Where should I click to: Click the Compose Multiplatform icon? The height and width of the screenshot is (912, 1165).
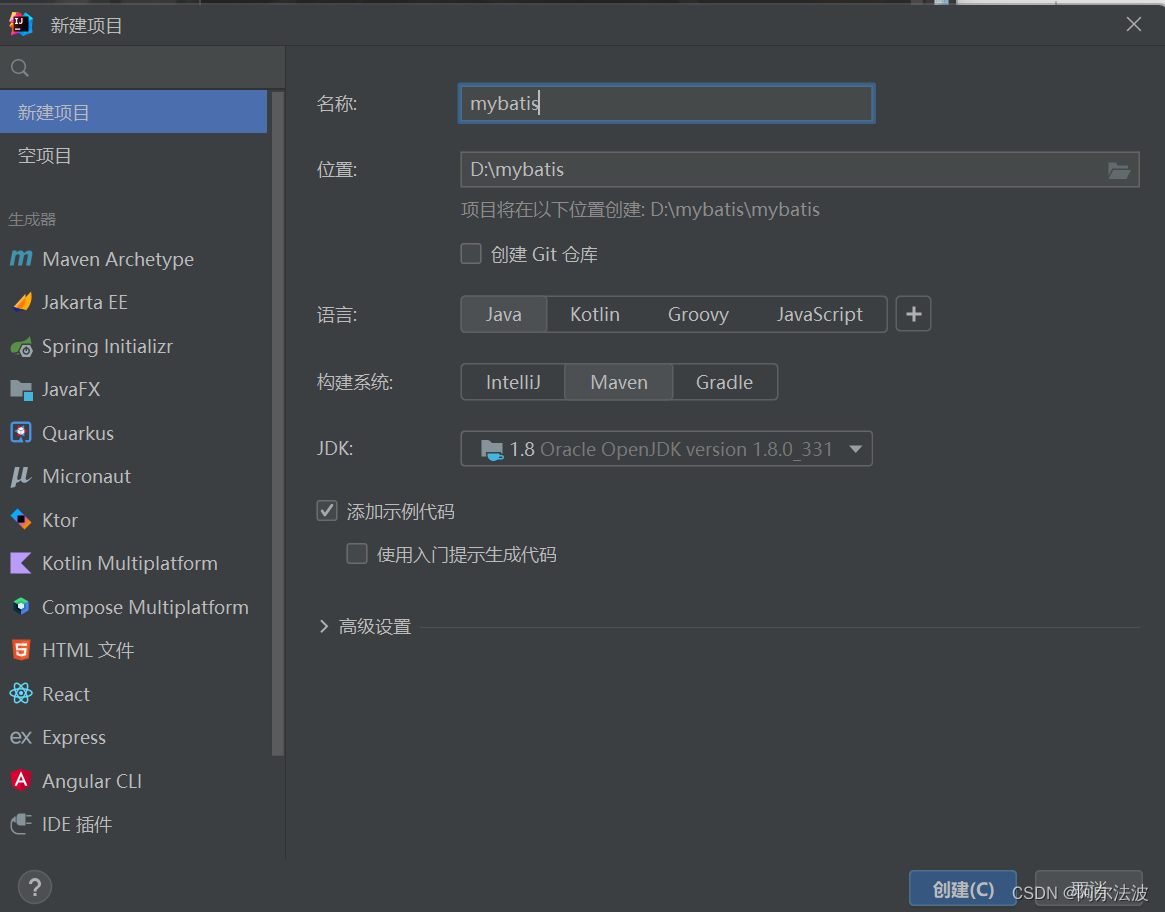[21, 607]
